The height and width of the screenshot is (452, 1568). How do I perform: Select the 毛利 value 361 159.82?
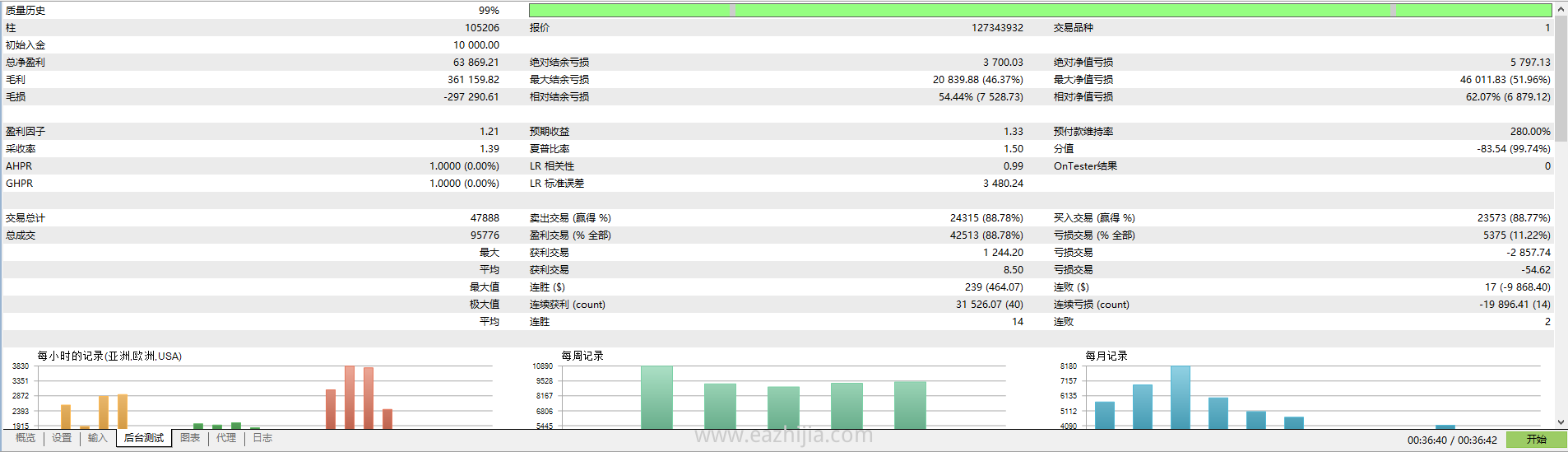[473, 80]
